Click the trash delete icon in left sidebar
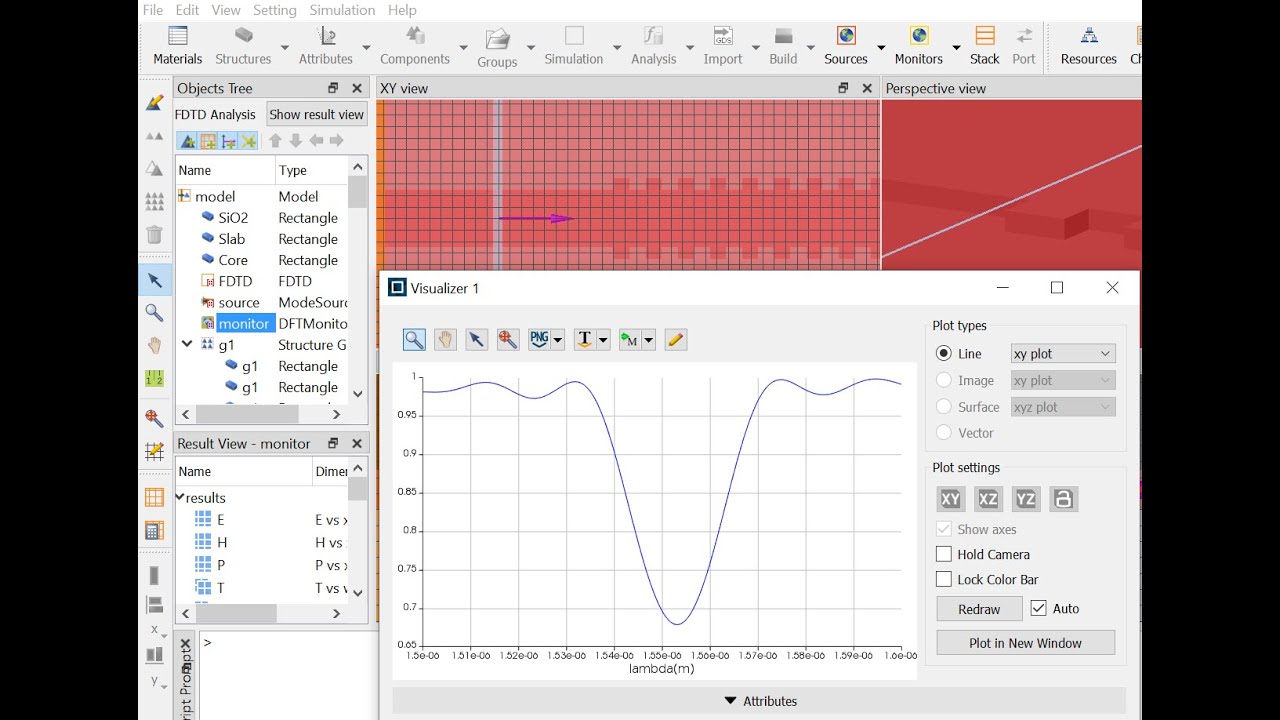This screenshot has width=1280, height=720. (x=154, y=235)
